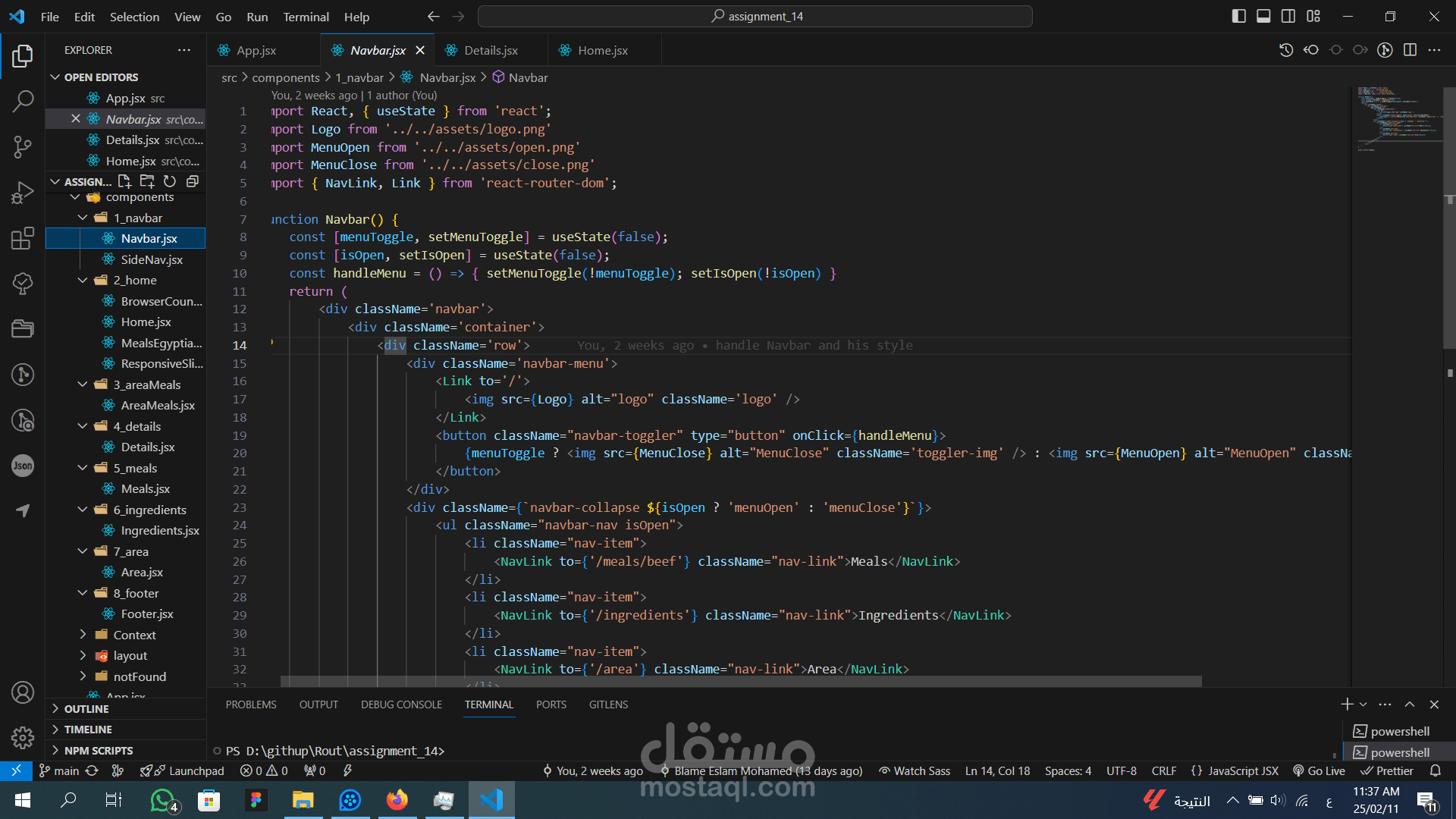This screenshot has width=1456, height=819.
Task: Refresh the explorer file tree
Action: click(170, 181)
